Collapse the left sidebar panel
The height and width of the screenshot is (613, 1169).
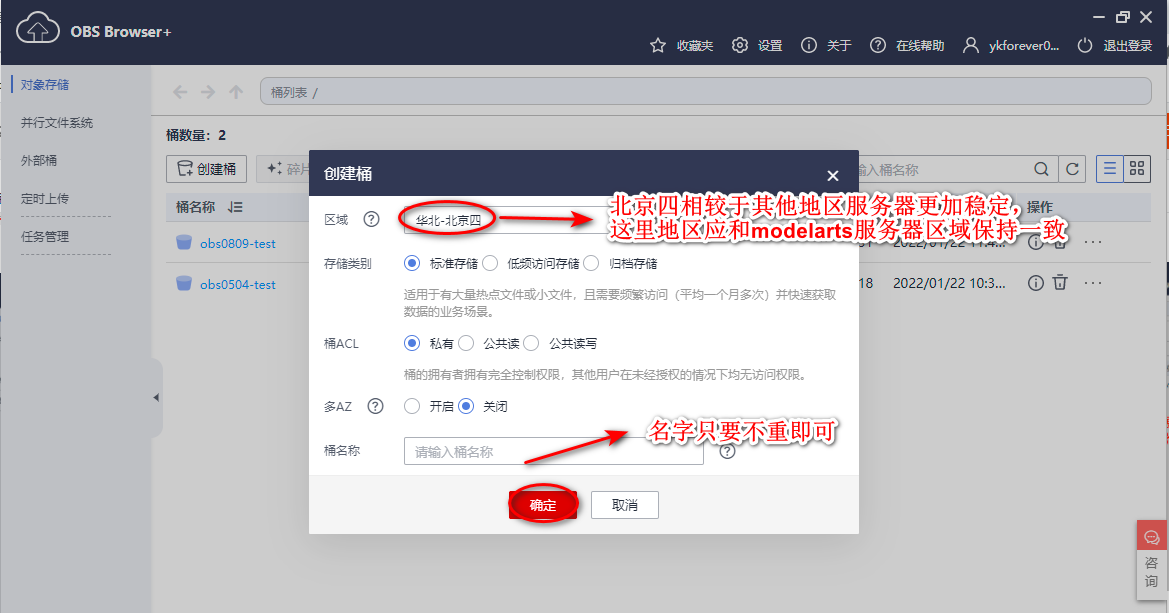(157, 397)
